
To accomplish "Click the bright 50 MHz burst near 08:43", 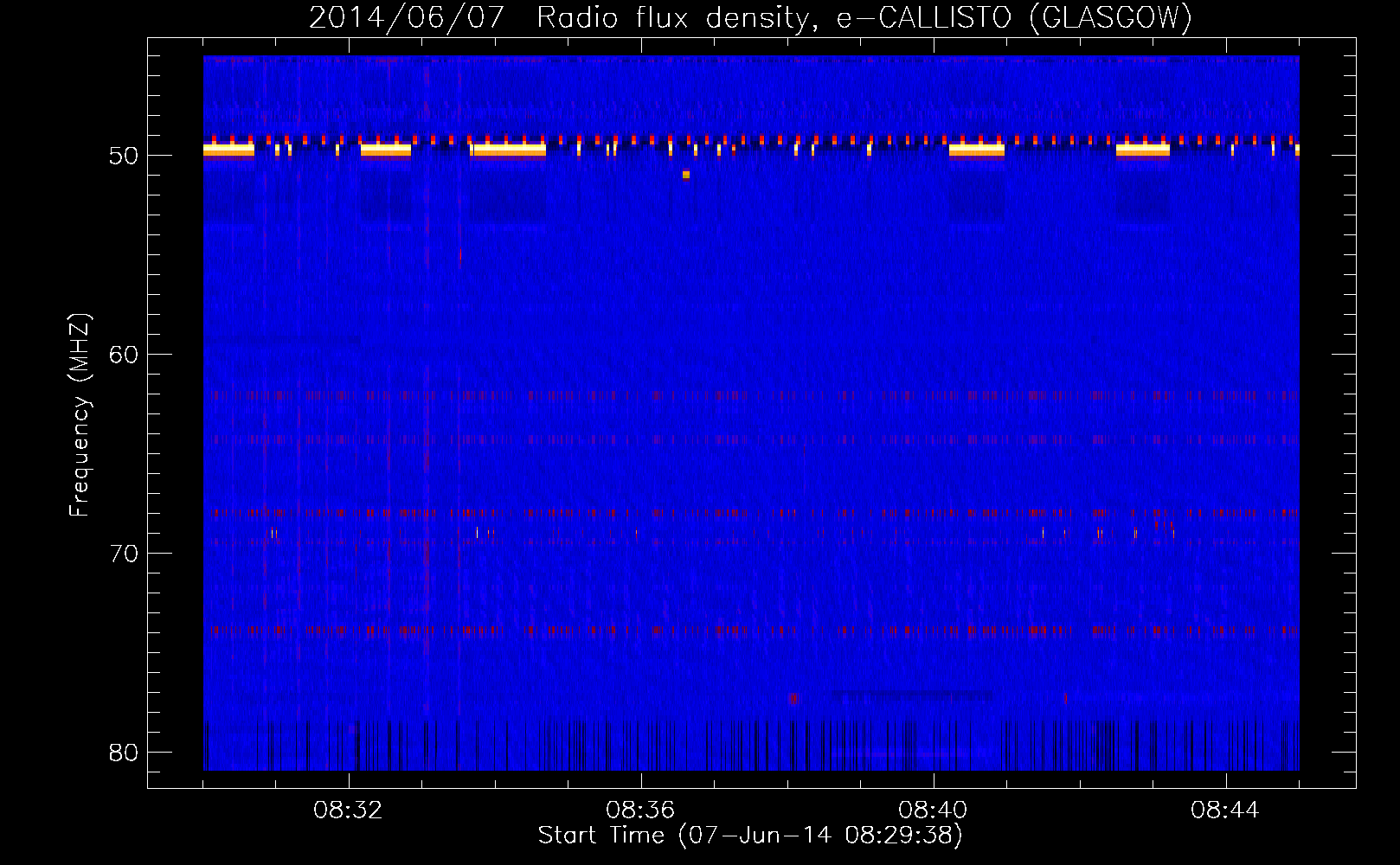I will coord(1143,151).
